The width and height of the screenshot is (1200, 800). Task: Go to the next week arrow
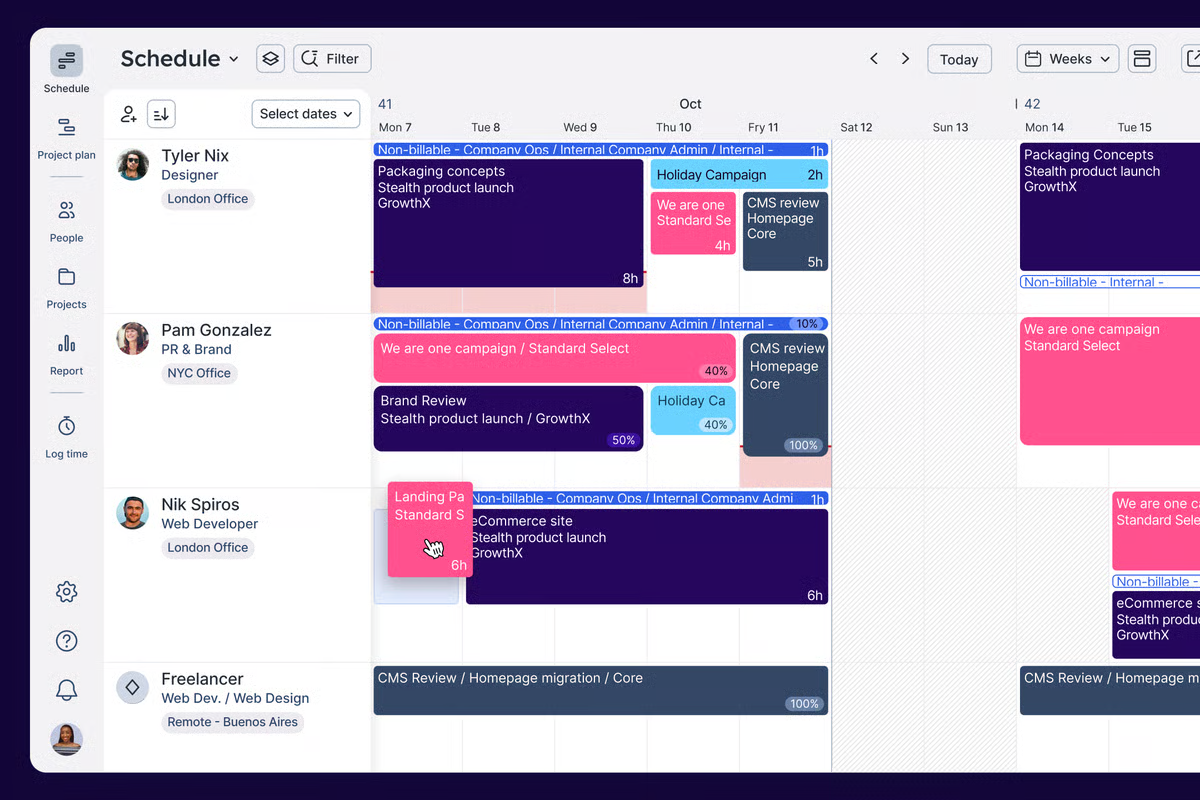pos(905,59)
